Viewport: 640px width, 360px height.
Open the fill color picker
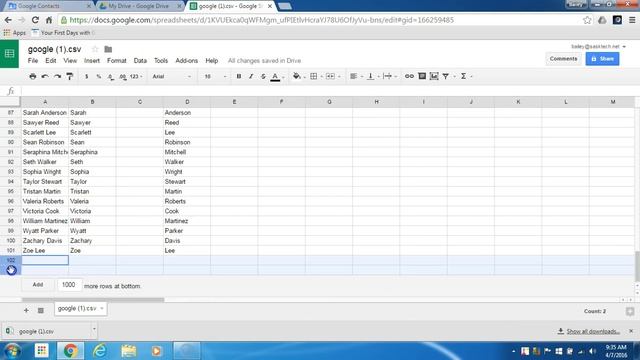(298, 76)
